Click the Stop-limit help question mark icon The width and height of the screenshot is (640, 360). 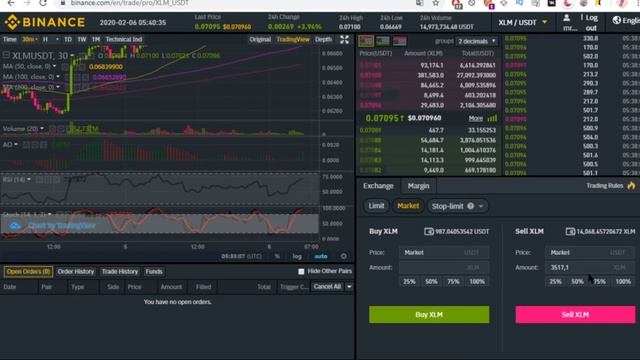coord(471,206)
